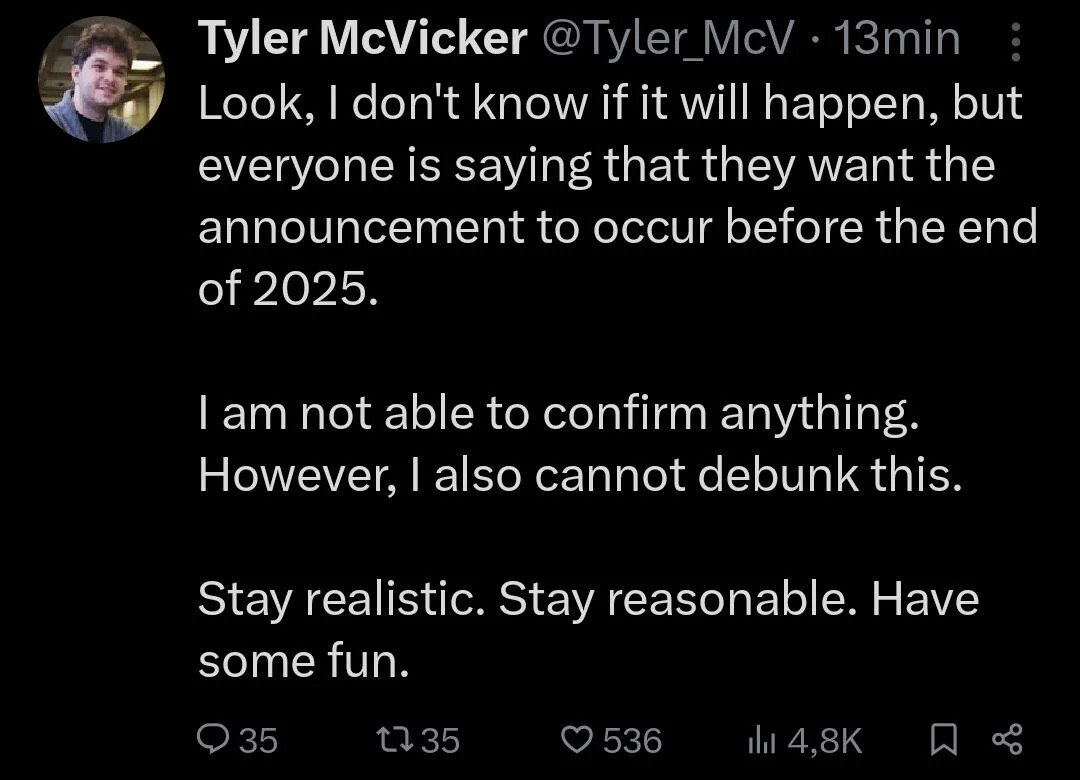Click the line "However, I also cannot debunk this."
Screen dimensions: 1080x780
pos(580,475)
